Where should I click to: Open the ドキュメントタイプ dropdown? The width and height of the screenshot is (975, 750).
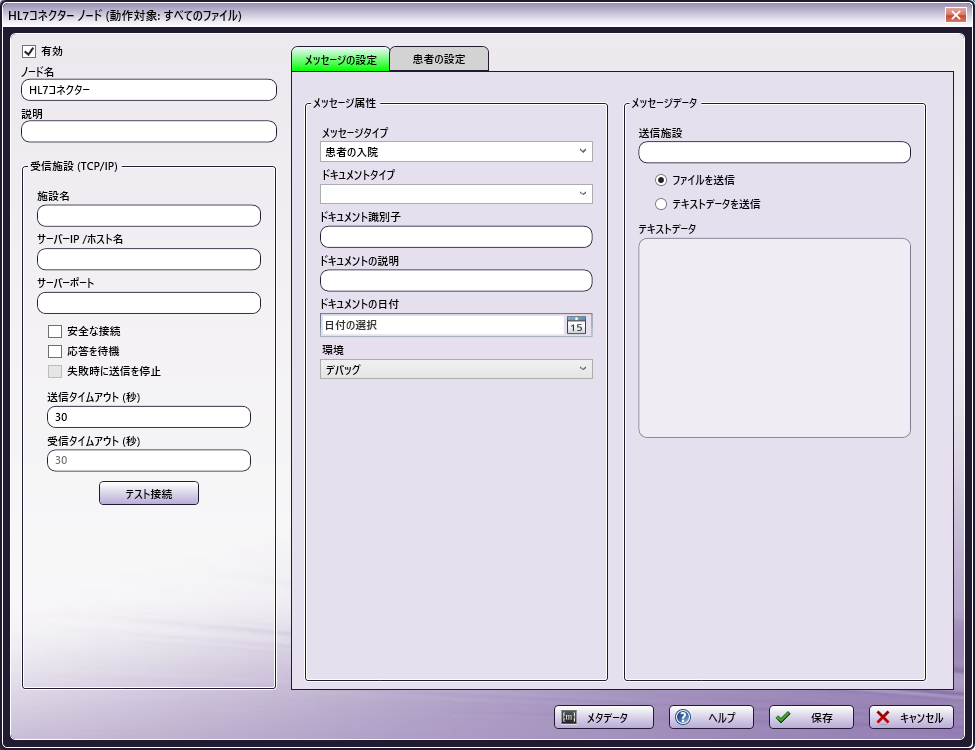(456, 194)
